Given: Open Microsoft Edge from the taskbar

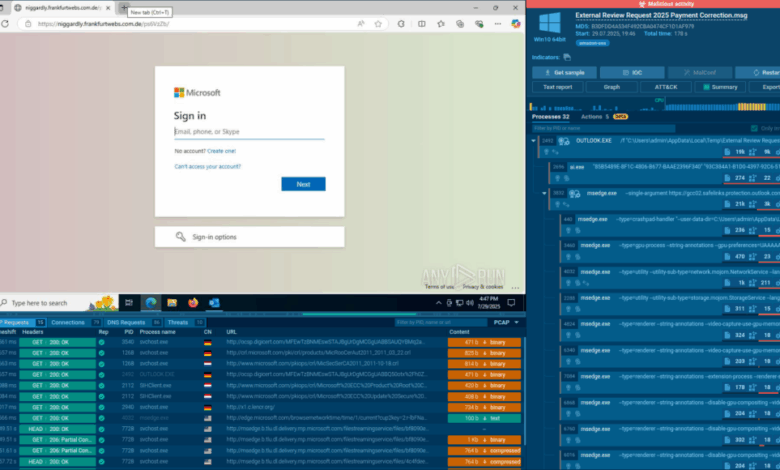Looking at the screenshot, I should click(x=151, y=302).
